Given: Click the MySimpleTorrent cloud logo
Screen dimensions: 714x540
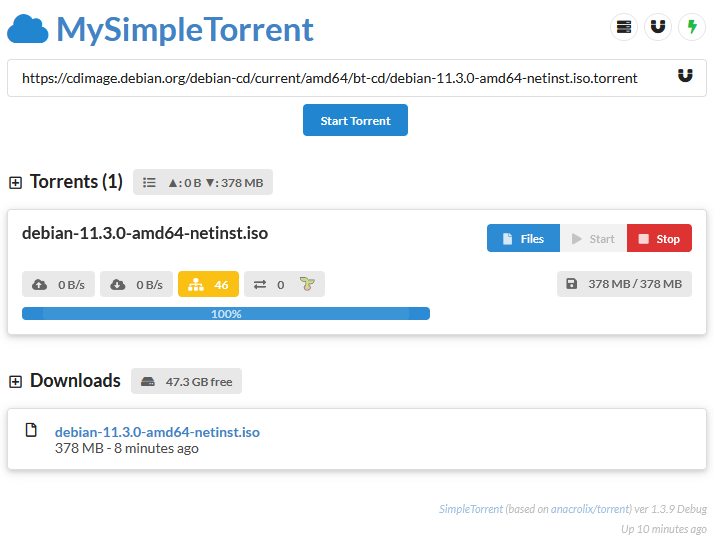Looking at the screenshot, I should [28, 30].
